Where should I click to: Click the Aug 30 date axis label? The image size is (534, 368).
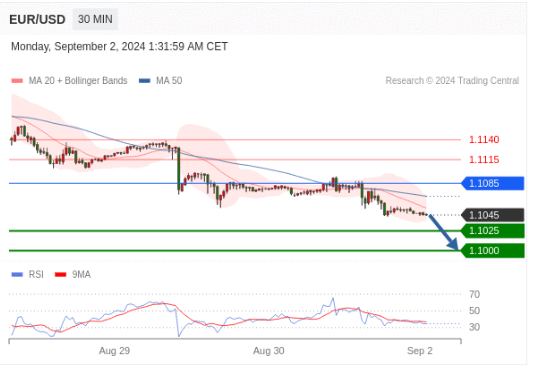point(268,351)
